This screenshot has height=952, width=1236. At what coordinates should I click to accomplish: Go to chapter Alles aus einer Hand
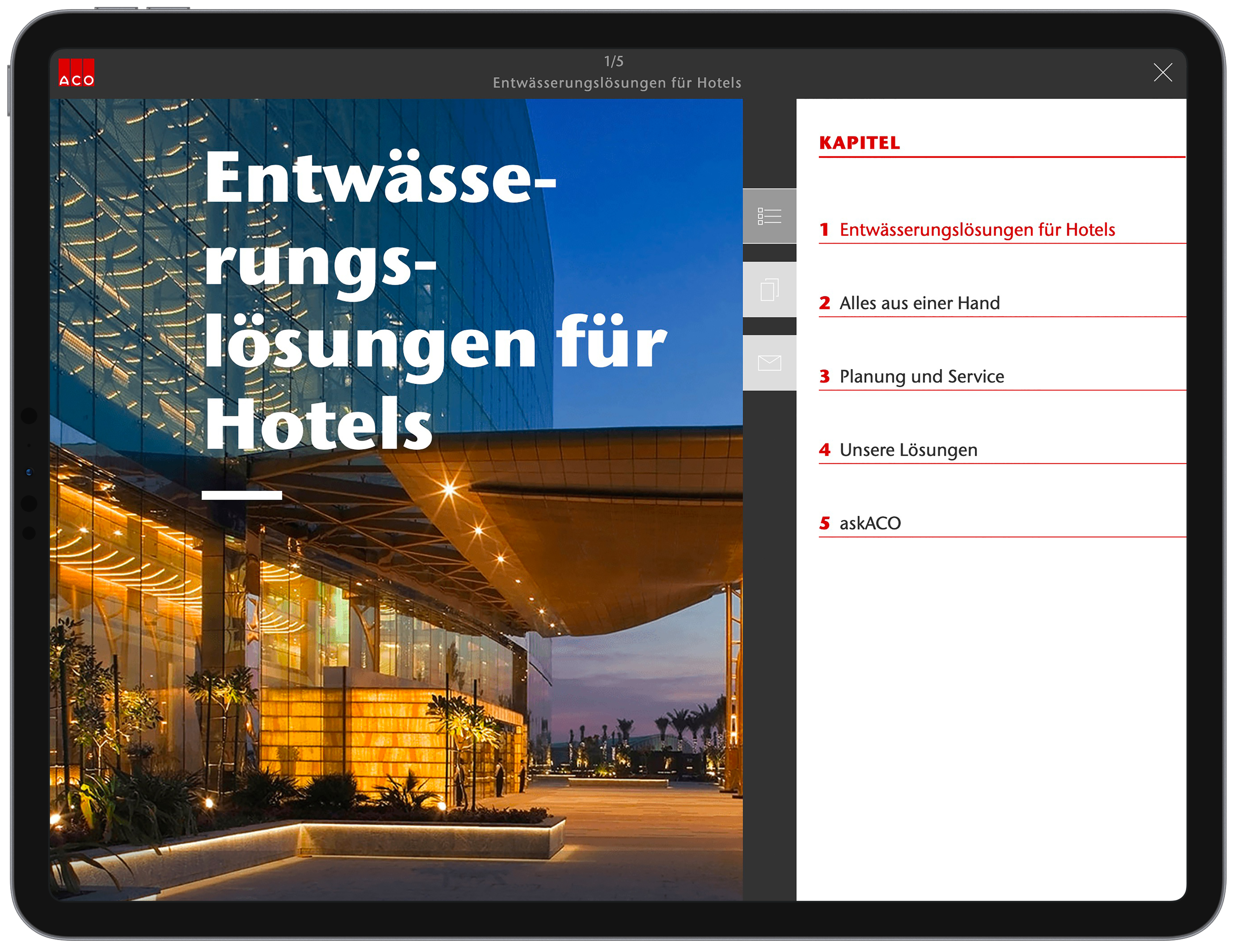pos(919,303)
